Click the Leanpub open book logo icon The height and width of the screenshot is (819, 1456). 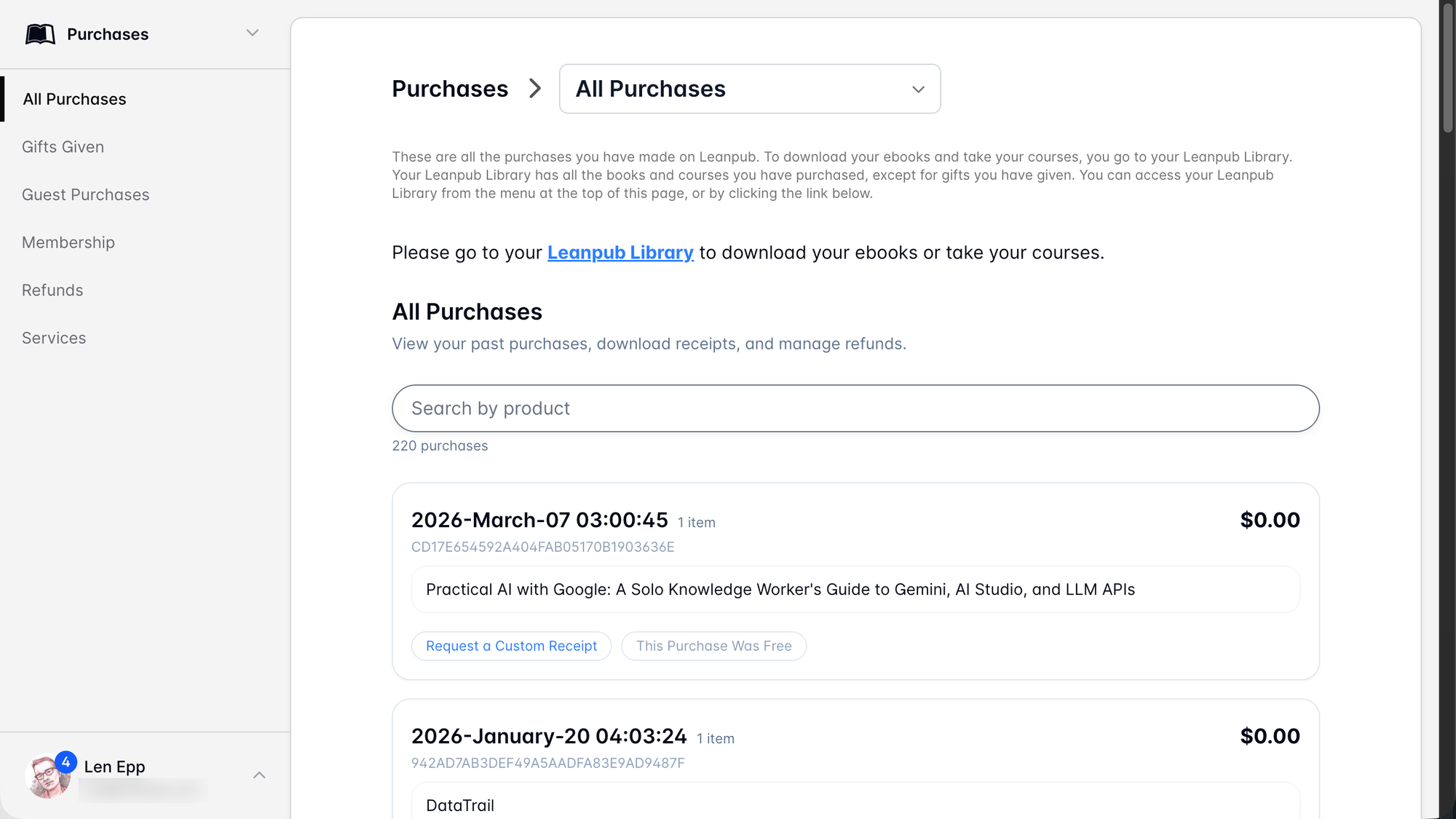point(40,34)
